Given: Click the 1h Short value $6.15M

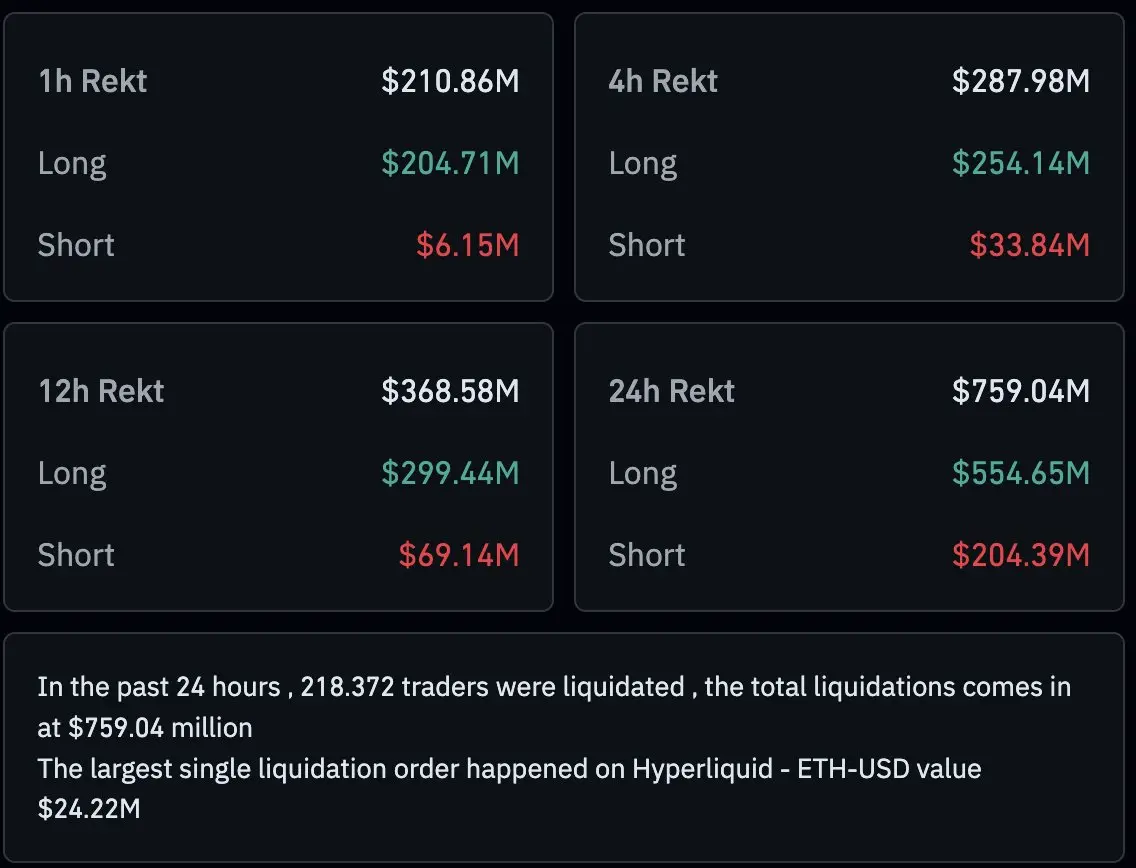Looking at the screenshot, I should 468,245.
